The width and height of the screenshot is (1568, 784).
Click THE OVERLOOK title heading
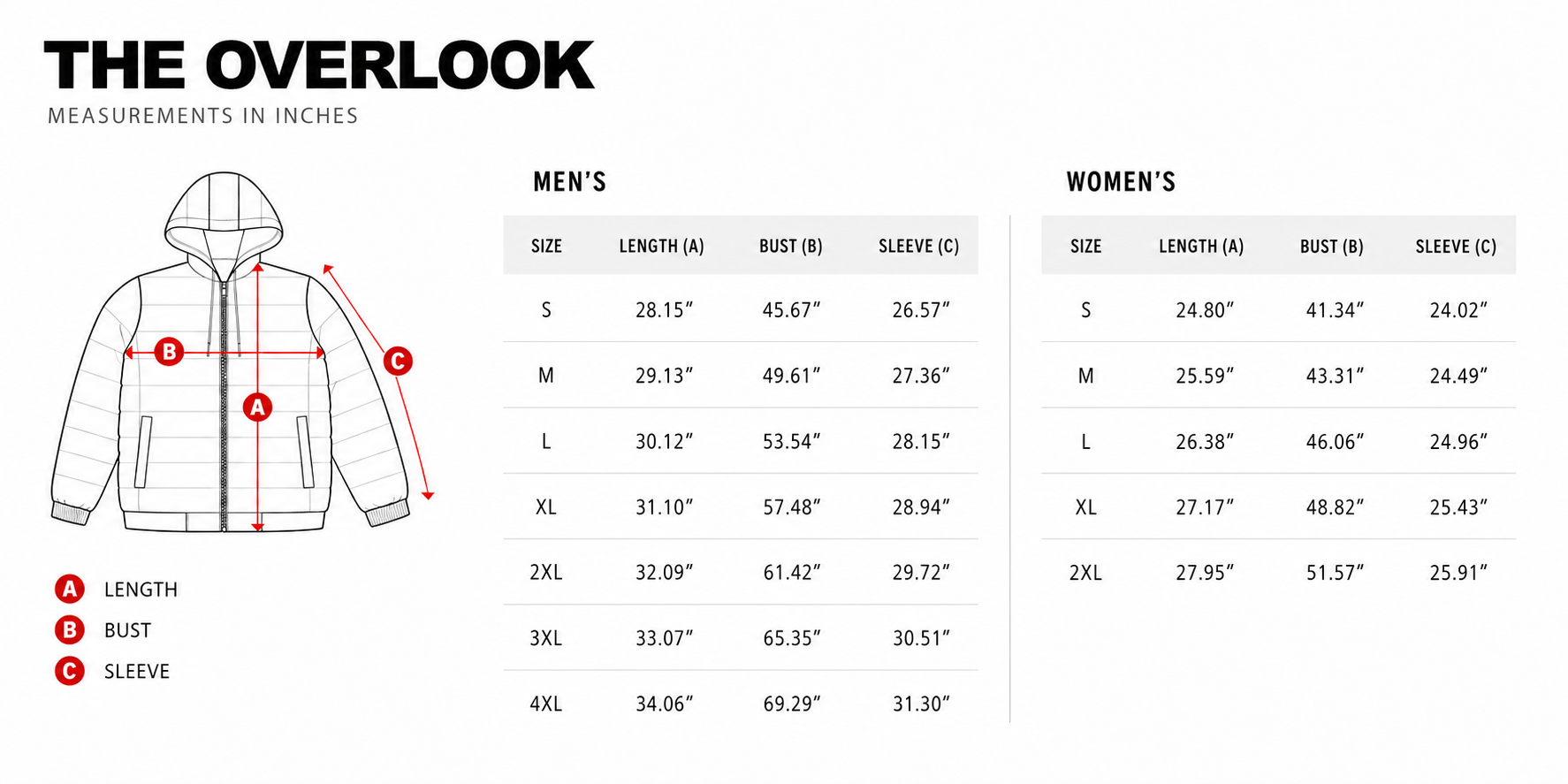point(319,65)
